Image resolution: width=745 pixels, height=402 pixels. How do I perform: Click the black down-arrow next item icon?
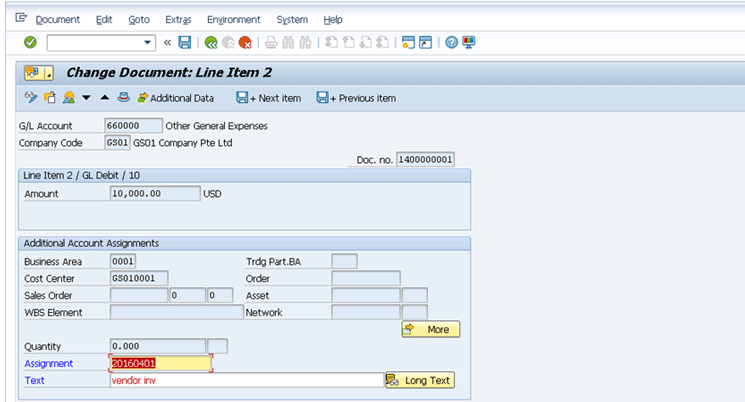[x=86, y=98]
